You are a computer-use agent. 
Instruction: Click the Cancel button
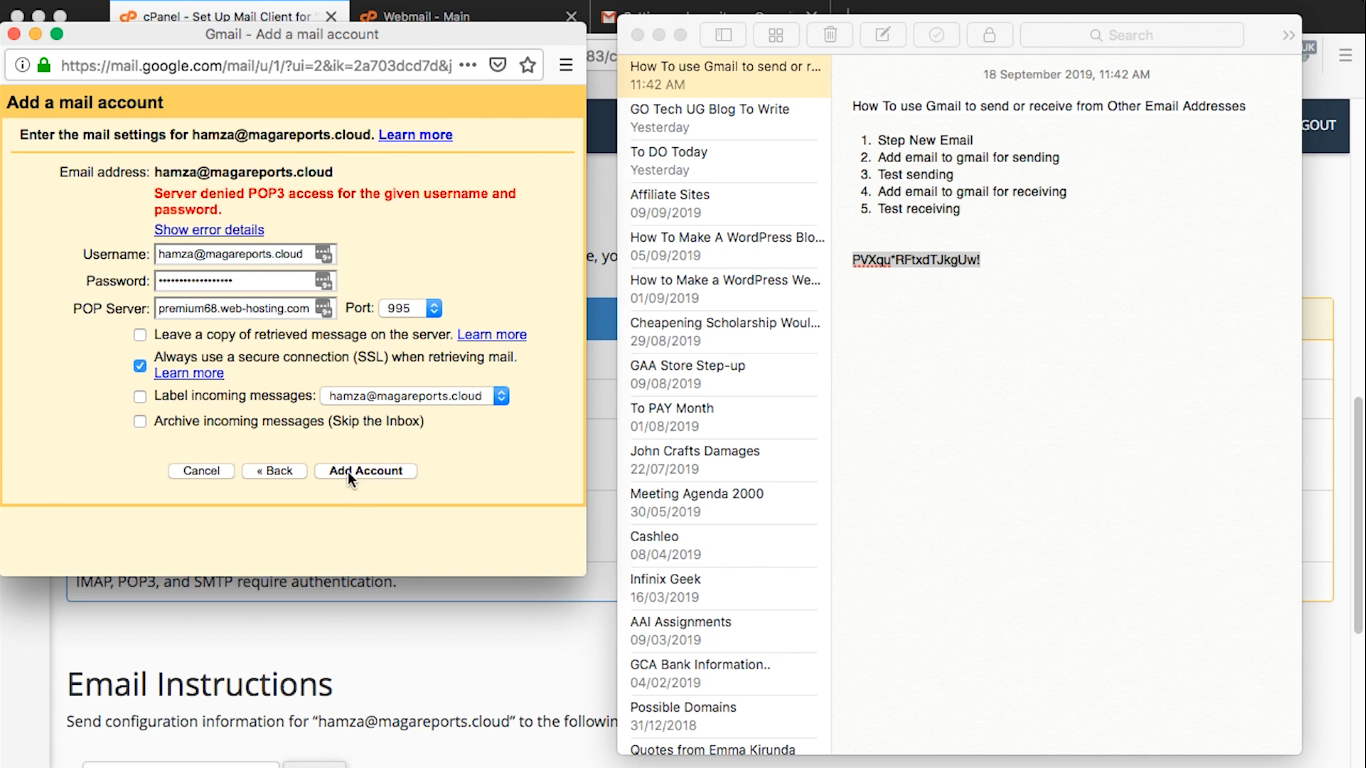[201, 471]
